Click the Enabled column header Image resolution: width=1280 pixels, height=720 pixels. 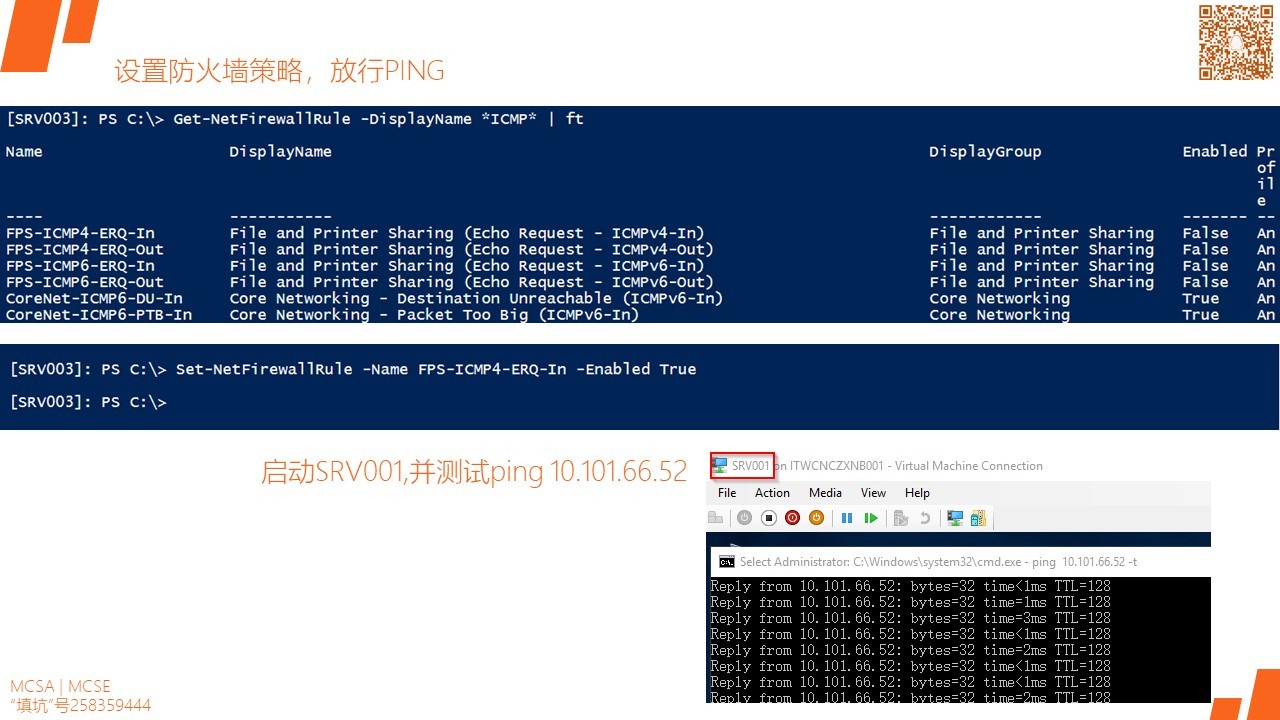[x=1215, y=152]
